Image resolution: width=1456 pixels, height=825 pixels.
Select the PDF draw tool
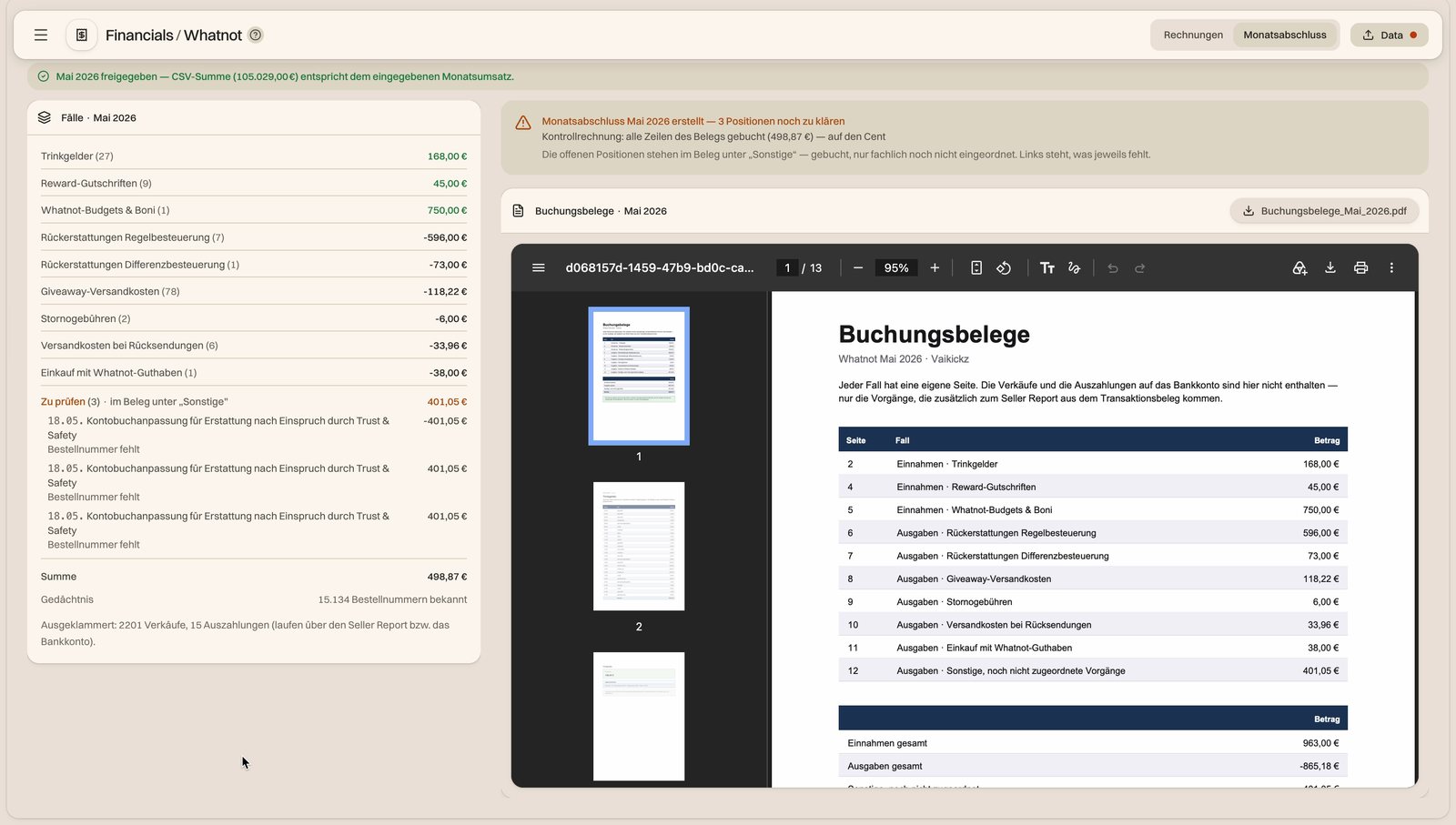click(1075, 267)
